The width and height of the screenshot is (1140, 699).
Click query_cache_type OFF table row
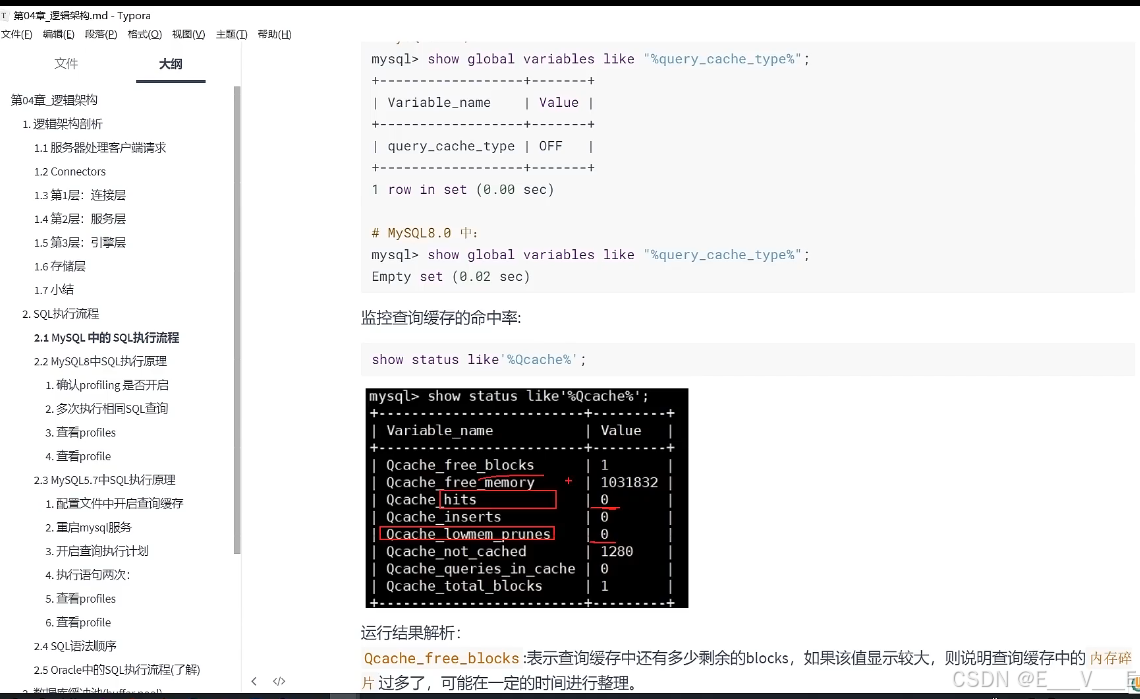tap(483, 146)
